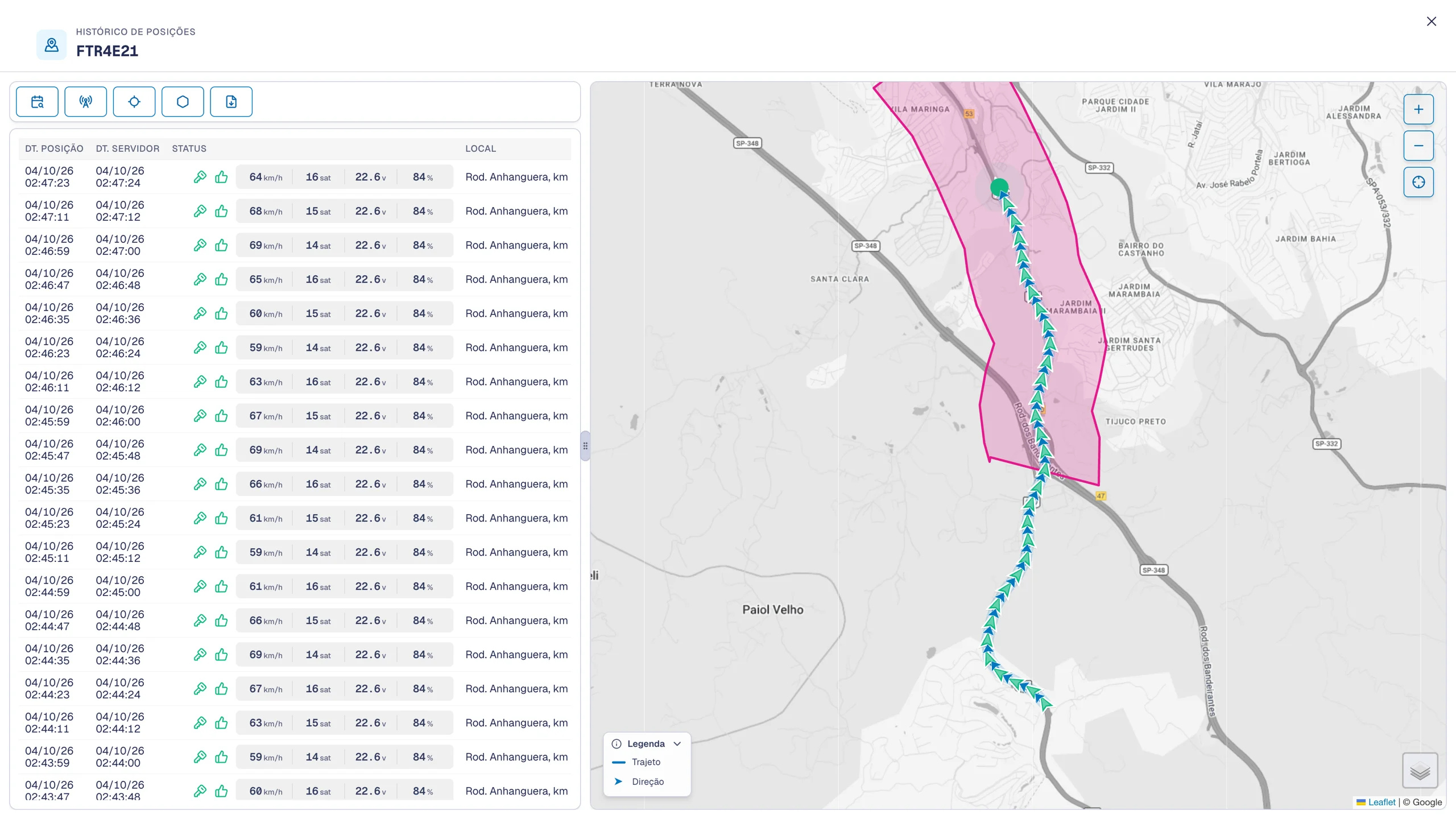
Task: Select the 02:44:59 position date cell
Action: tap(49, 586)
